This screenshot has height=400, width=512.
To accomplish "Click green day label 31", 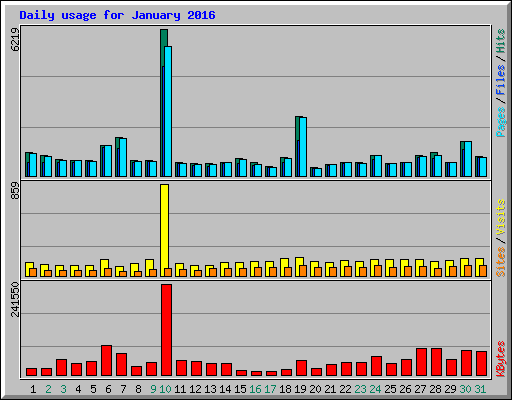I will click(x=480, y=389).
